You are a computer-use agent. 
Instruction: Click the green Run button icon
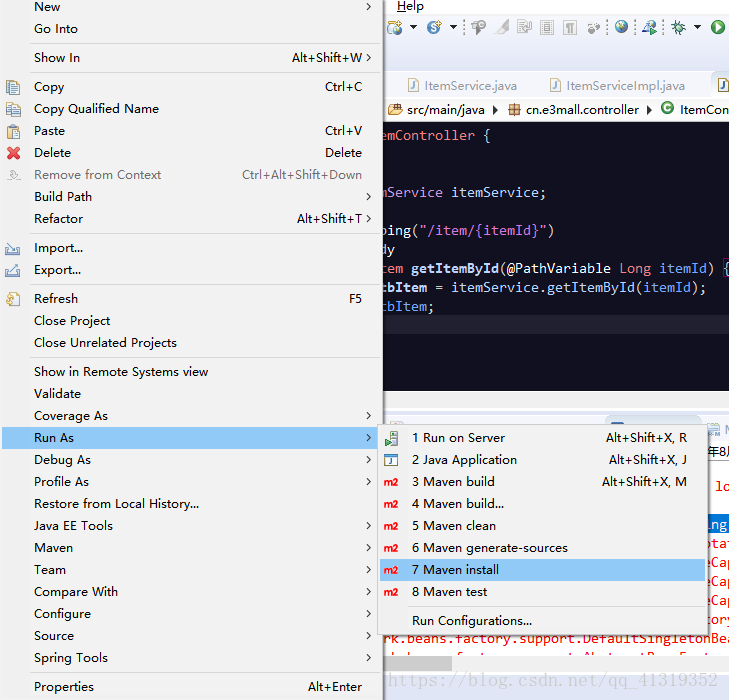pyautogui.click(x=717, y=27)
